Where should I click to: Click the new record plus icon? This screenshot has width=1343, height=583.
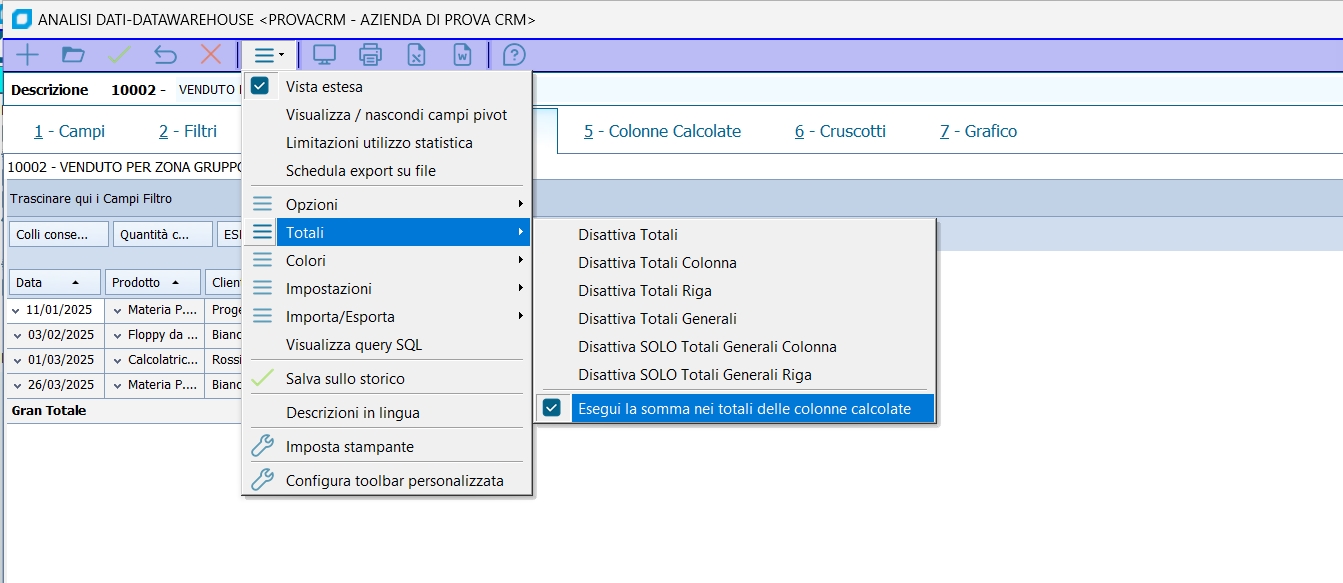28,55
